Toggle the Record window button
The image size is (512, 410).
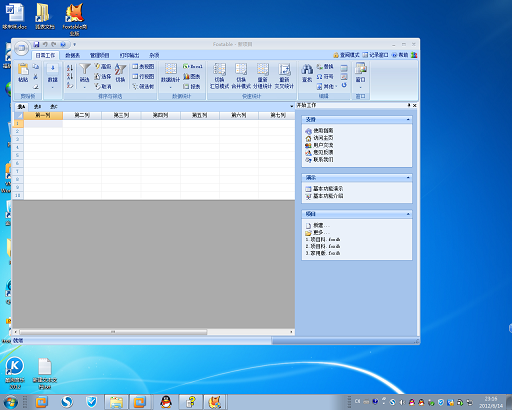(375, 55)
